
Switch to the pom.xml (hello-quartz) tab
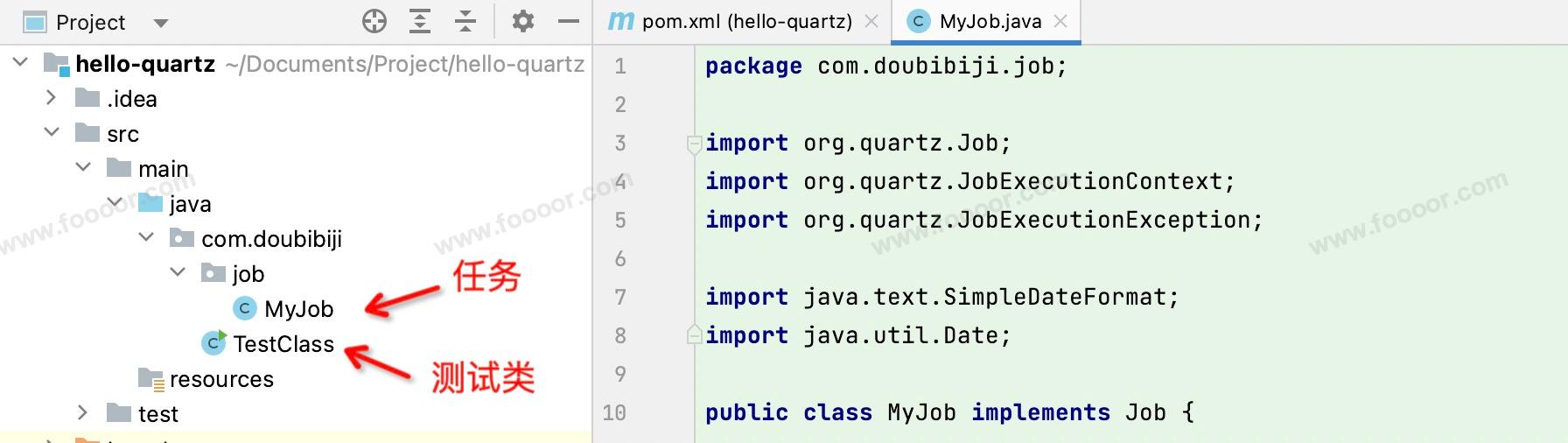(746, 22)
